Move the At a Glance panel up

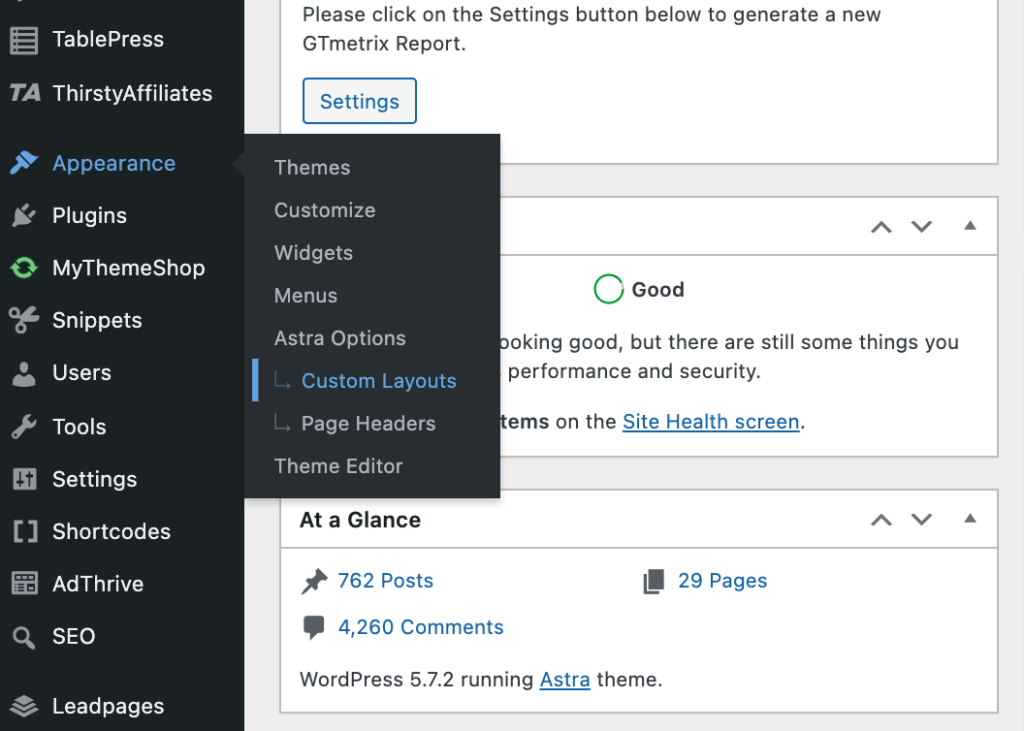coord(881,519)
